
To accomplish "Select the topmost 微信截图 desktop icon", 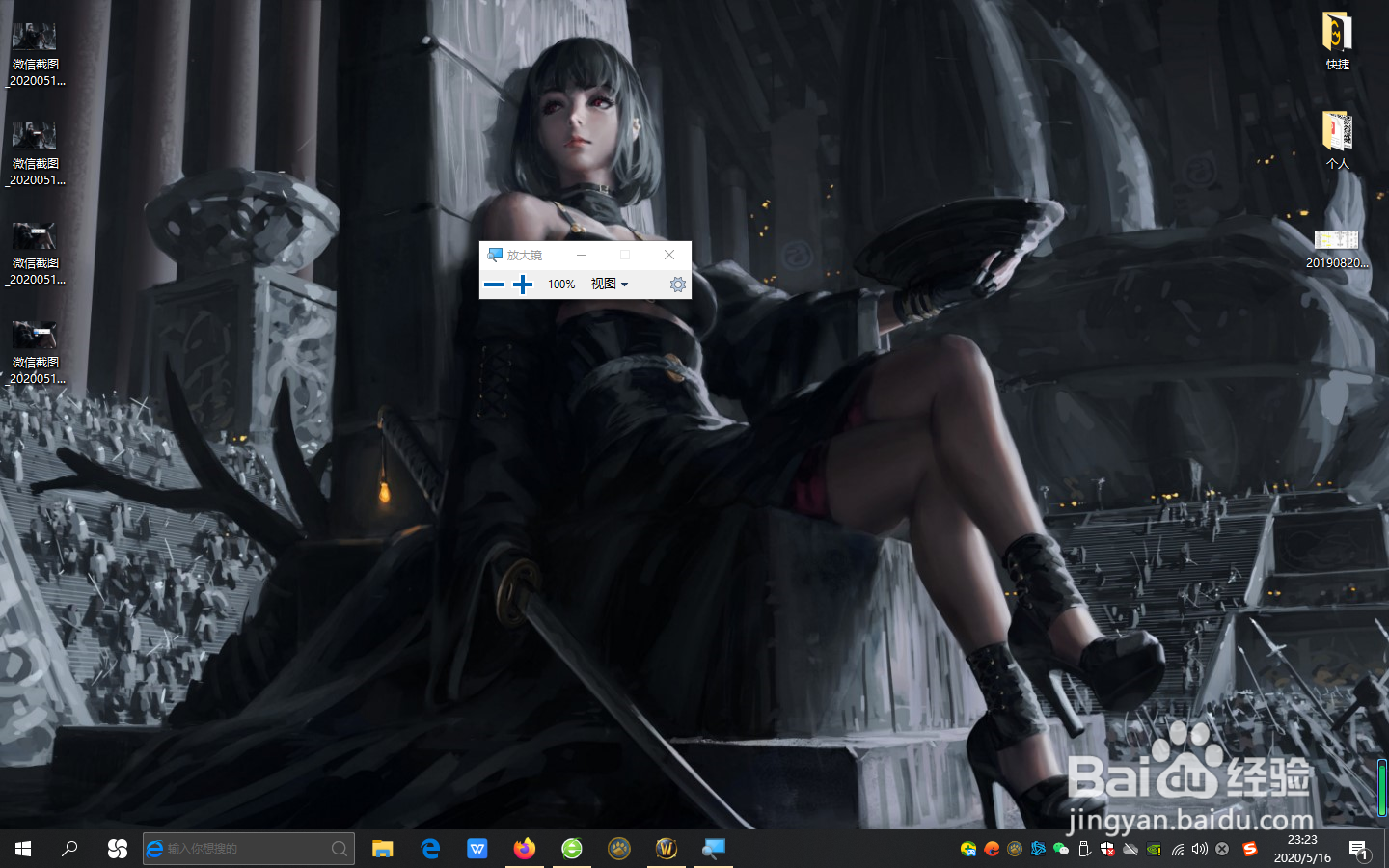I will [x=36, y=54].
